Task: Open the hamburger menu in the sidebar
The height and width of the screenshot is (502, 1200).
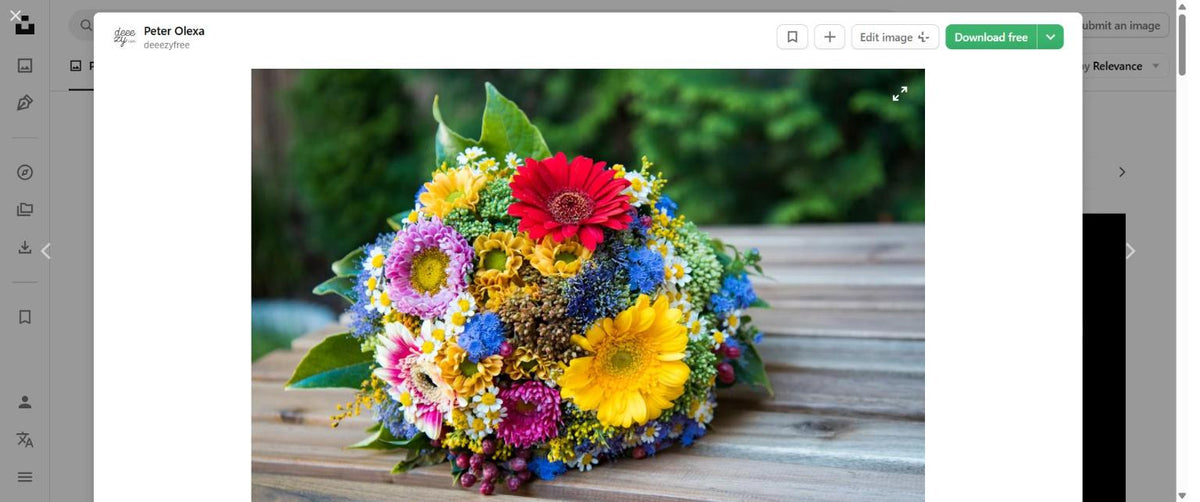Action: click(x=25, y=477)
